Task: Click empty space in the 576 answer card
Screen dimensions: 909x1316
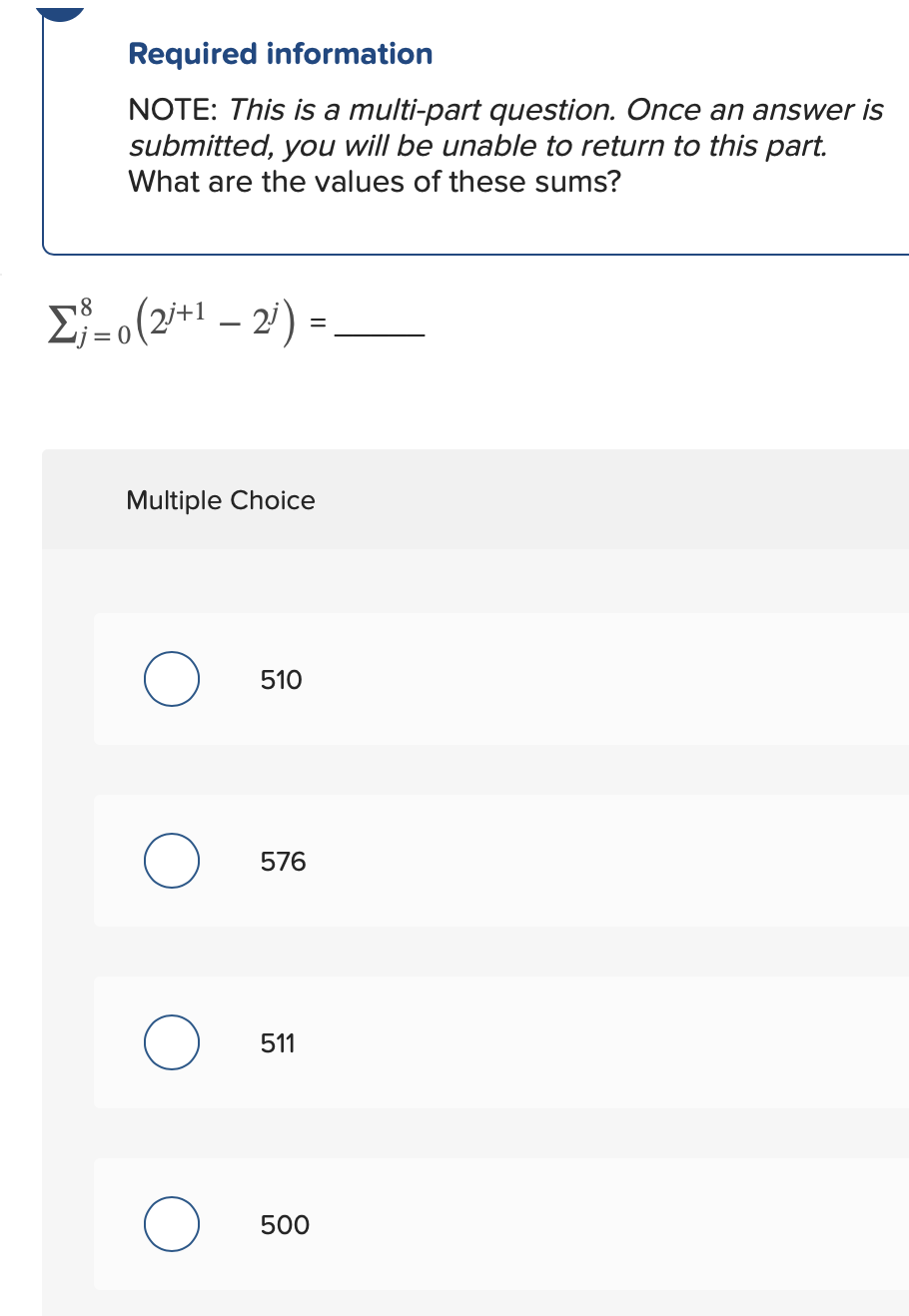Action: click(x=599, y=861)
